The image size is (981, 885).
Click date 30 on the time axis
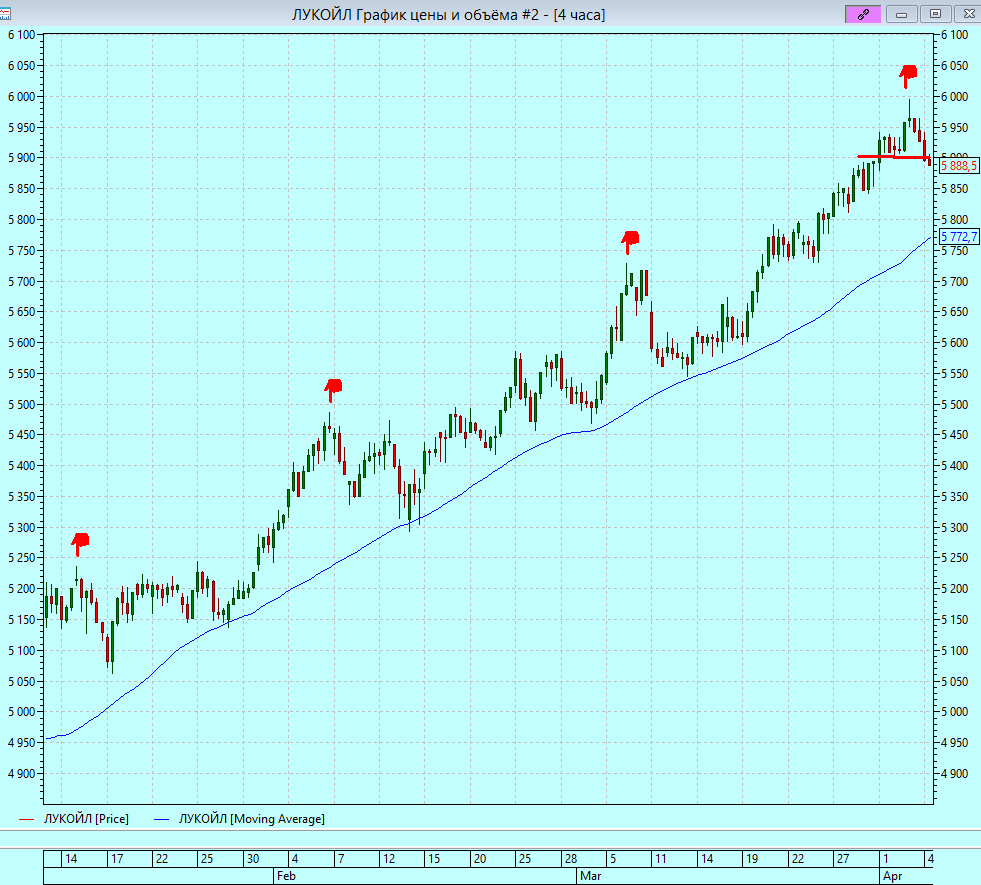click(x=253, y=859)
